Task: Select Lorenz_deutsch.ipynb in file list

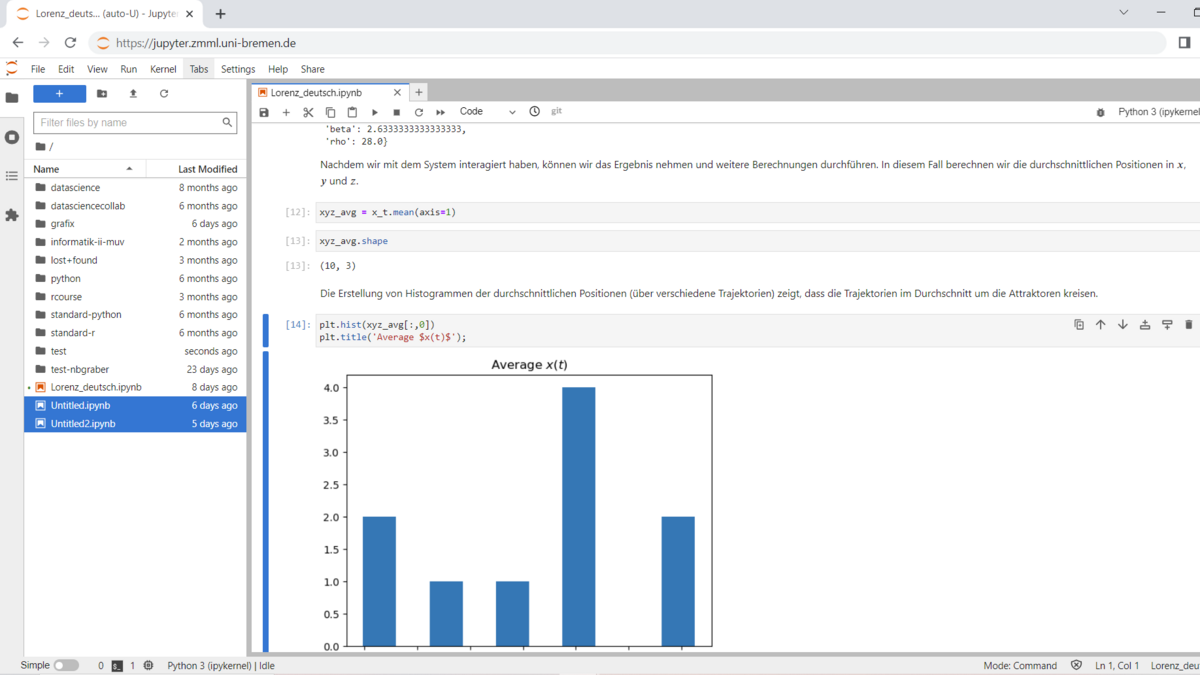Action: (x=135, y=387)
